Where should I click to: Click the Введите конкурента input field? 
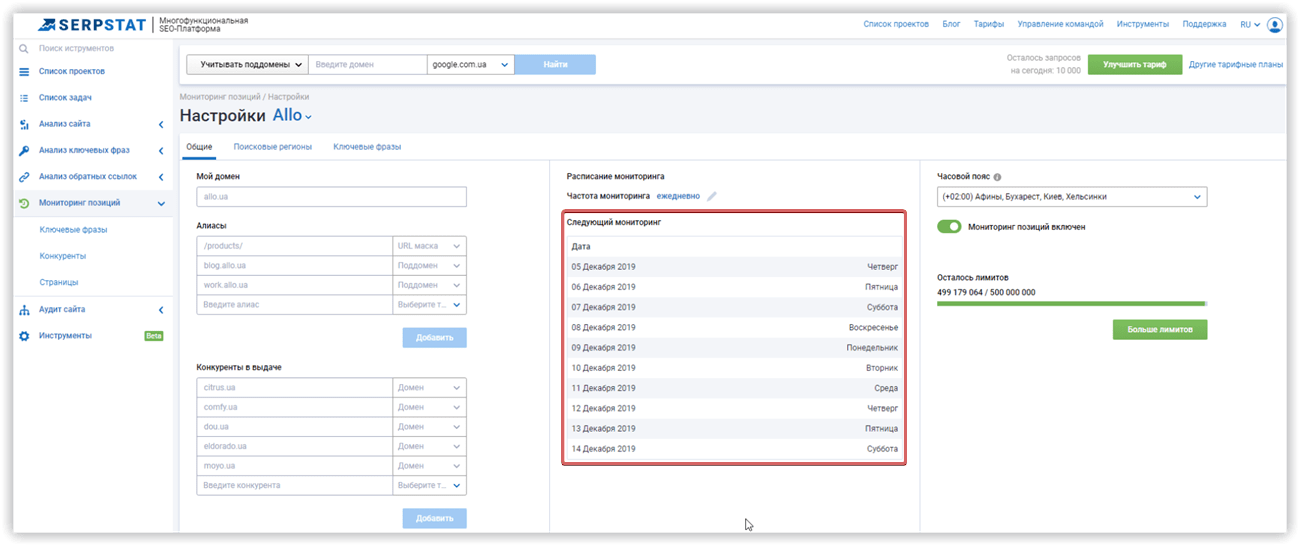(295, 485)
